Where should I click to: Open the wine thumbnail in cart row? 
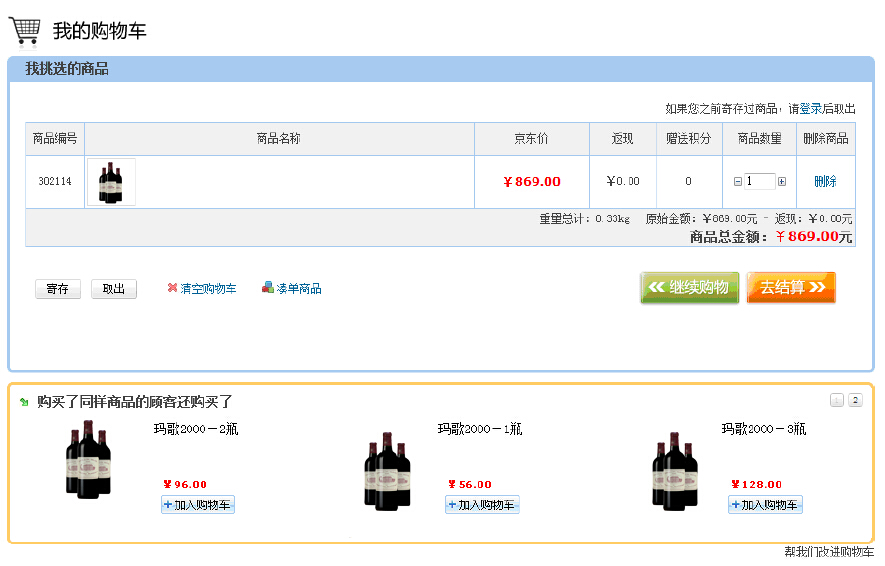coord(111,182)
